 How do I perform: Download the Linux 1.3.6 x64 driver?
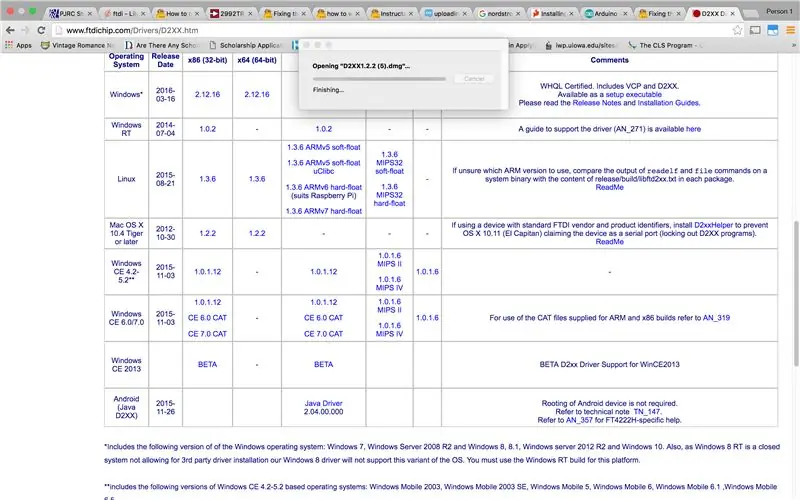(x=257, y=179)
